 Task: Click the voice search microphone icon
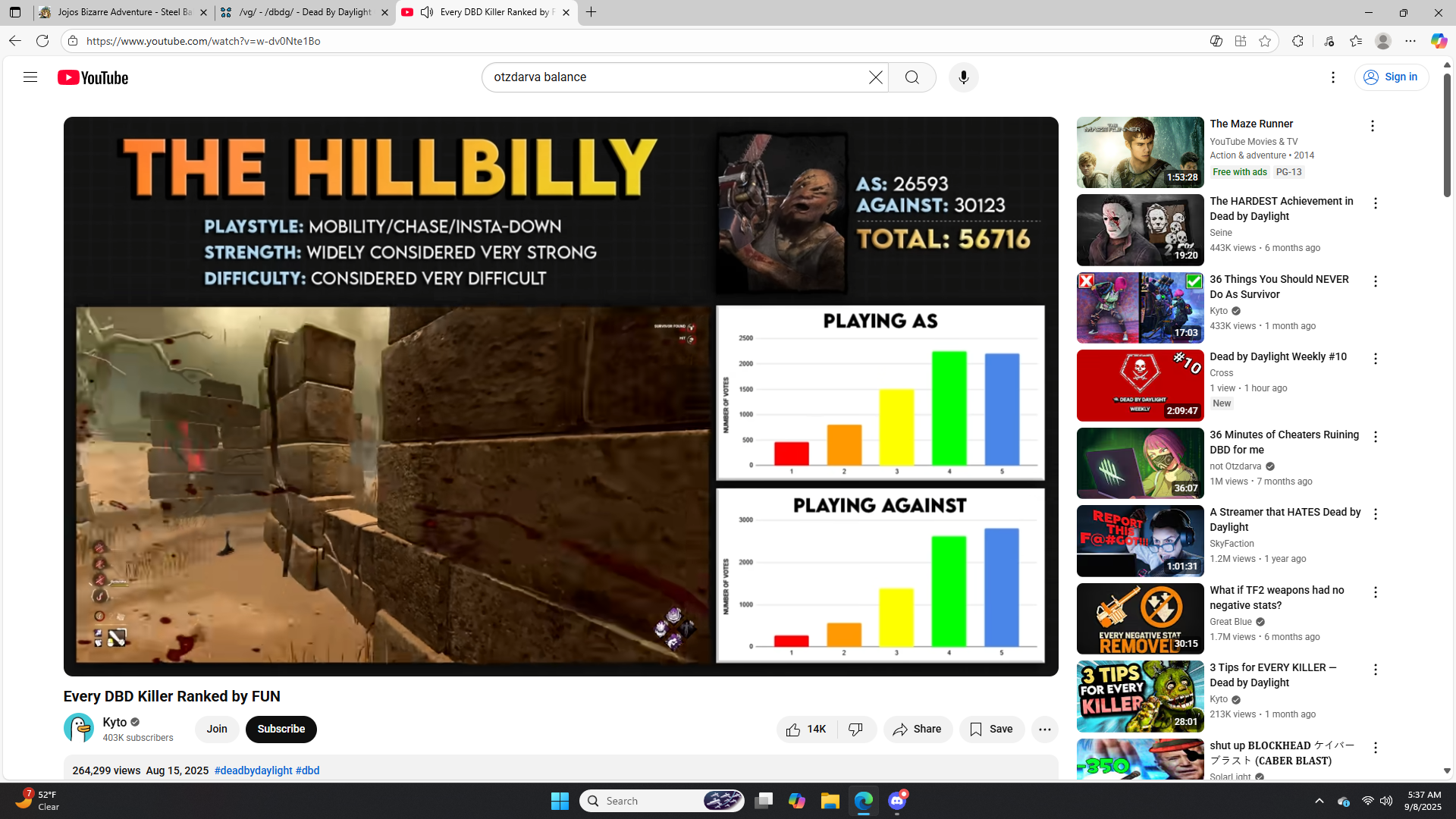pyautogui.click(x=963, y=77)
